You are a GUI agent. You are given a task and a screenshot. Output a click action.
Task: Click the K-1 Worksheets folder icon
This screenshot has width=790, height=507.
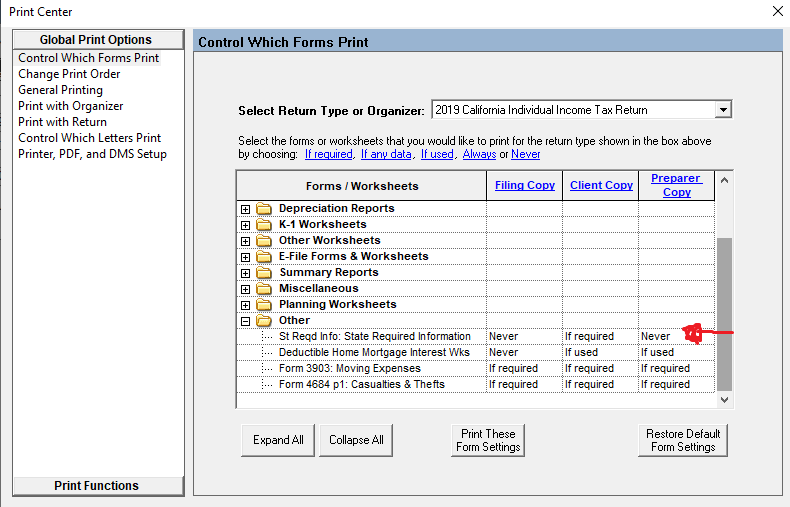click(264, 224)
